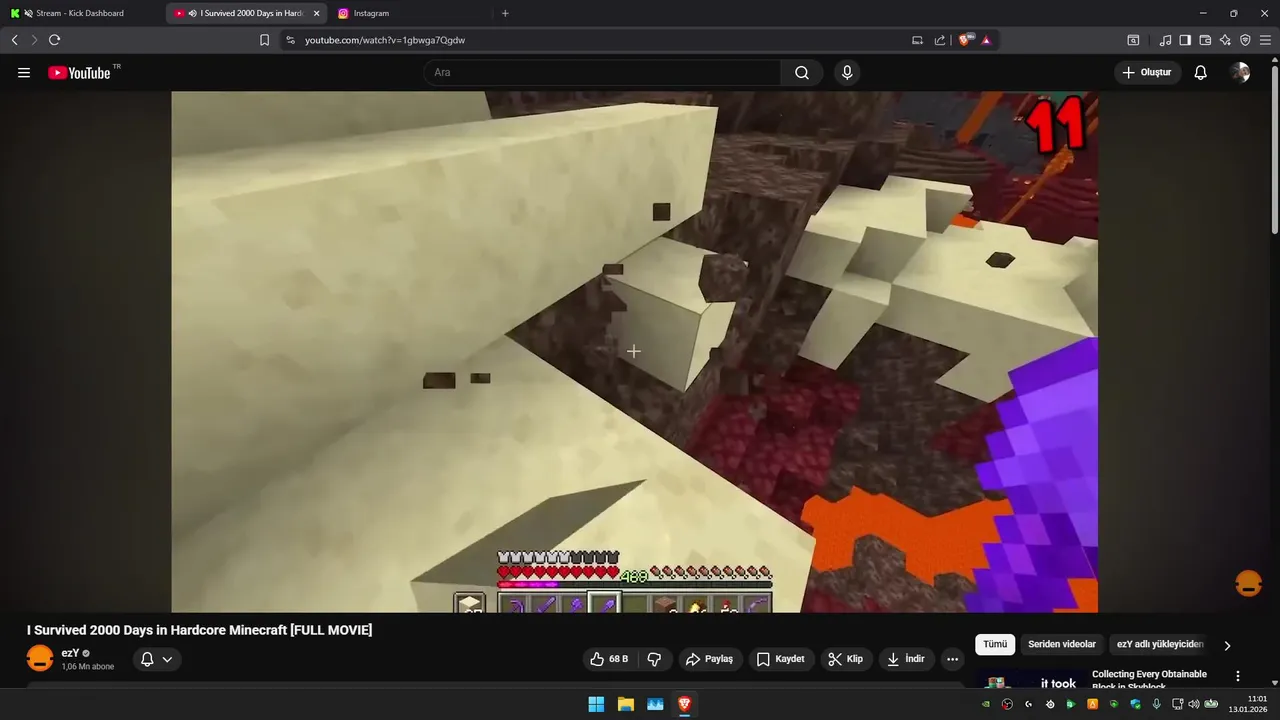Click the microphone tray icon
This screenshot has height=720, width=1280.
click(1157, 704)
